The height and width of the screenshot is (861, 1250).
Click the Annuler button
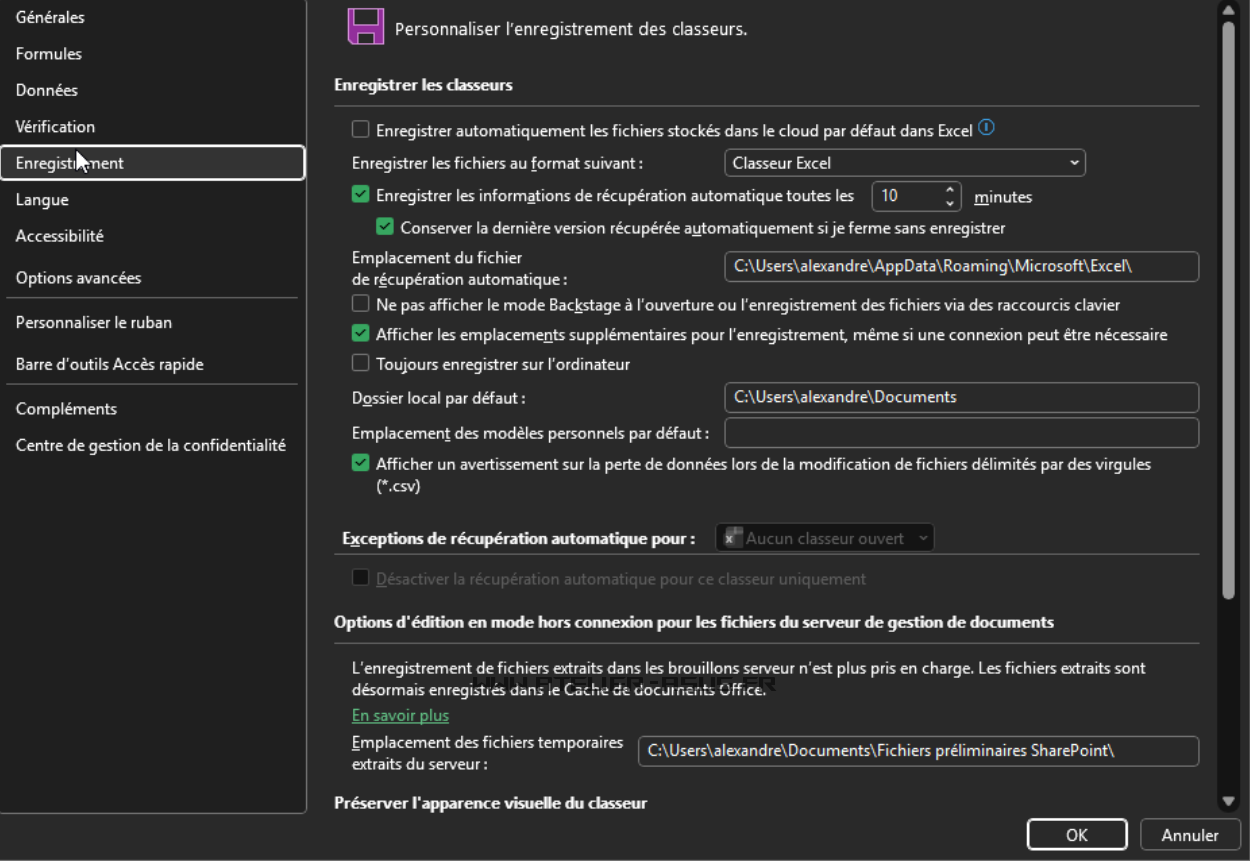pos(1190,835)
